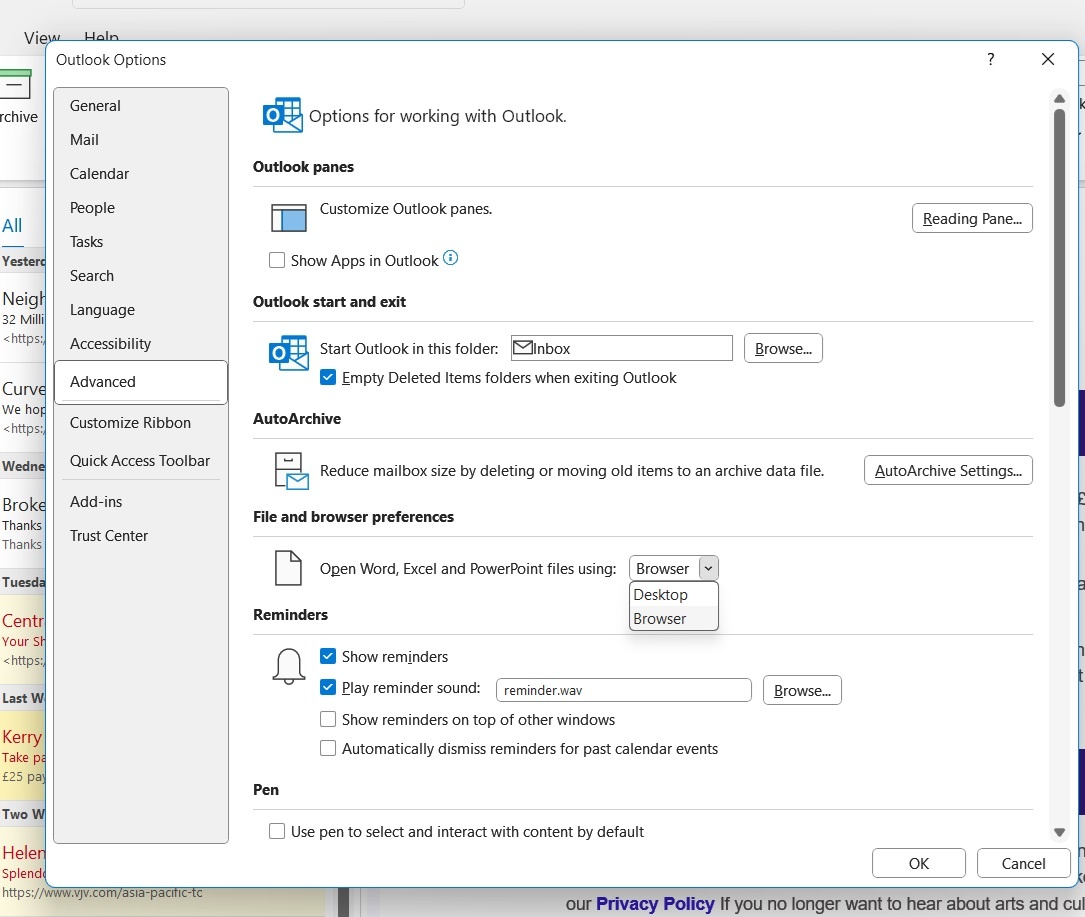
Task: Click the Archive icon in the Outlook ribbon behind
Action: [15, 84]
